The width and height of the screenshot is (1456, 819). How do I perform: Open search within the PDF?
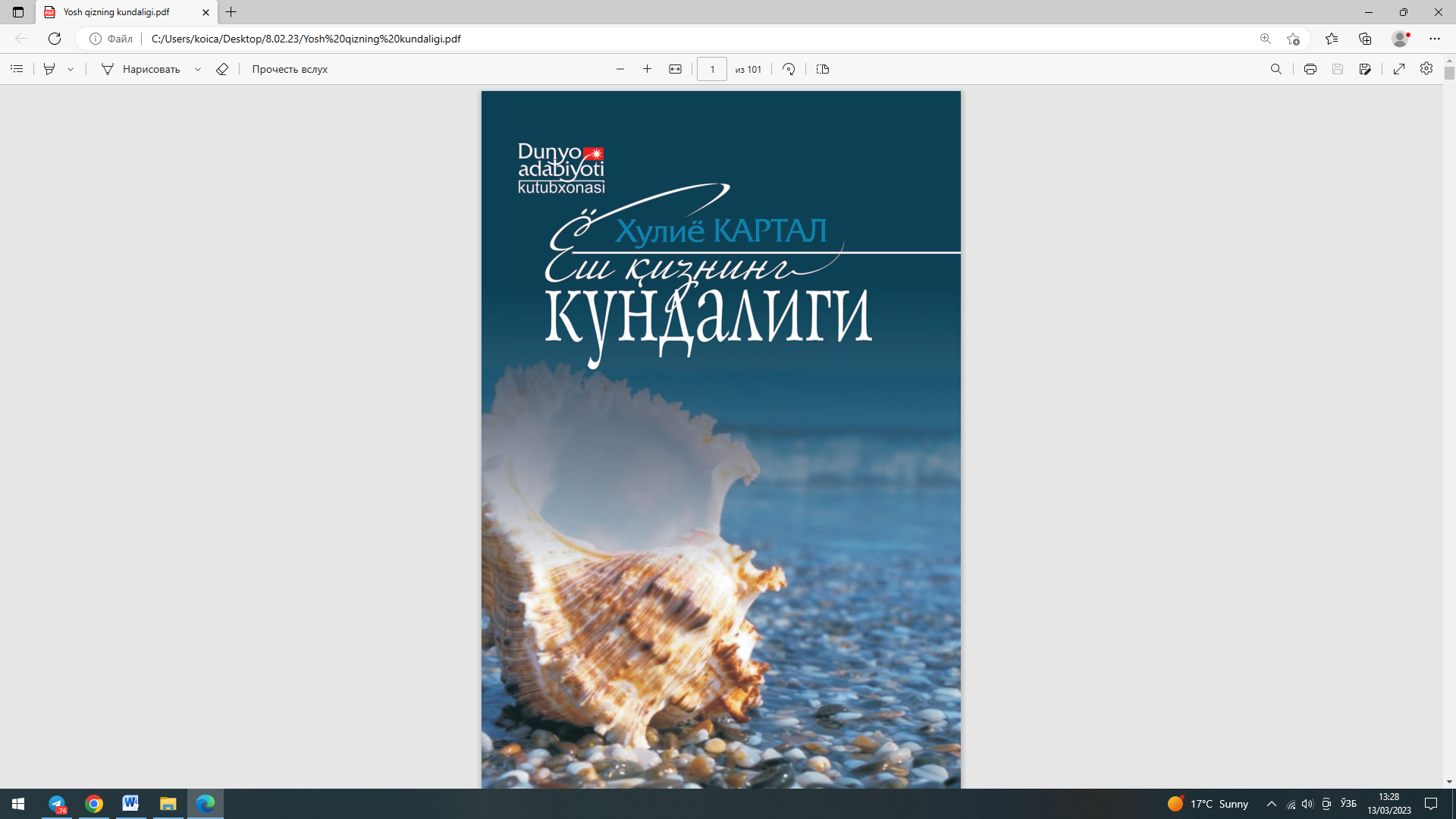(x=1277, y=69)
